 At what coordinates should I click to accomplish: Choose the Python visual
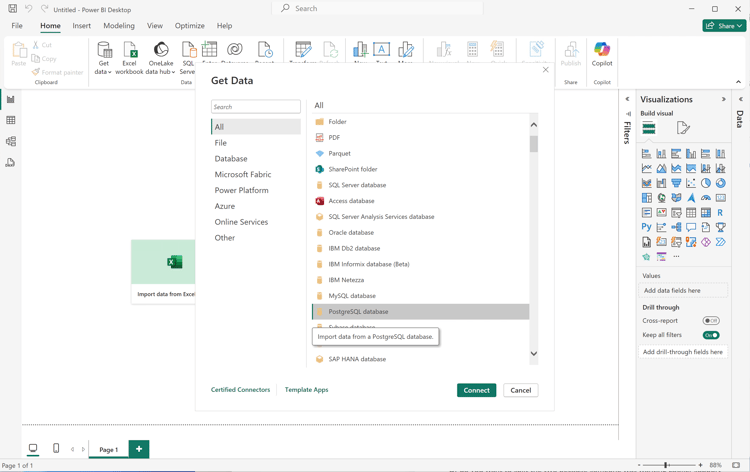(x=647, y=227)
